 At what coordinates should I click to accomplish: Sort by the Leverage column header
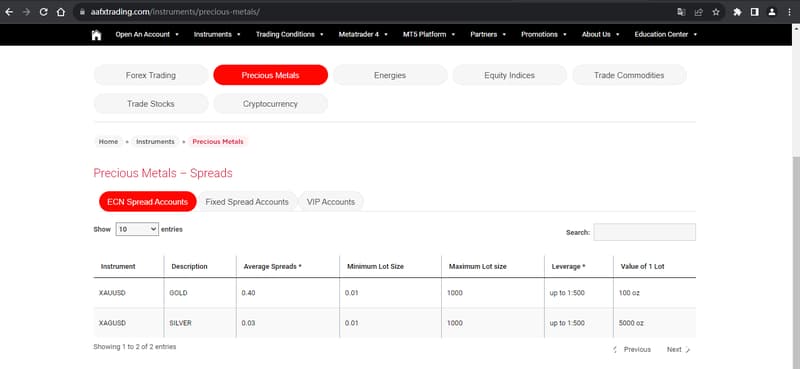click(x=579, y=266)
